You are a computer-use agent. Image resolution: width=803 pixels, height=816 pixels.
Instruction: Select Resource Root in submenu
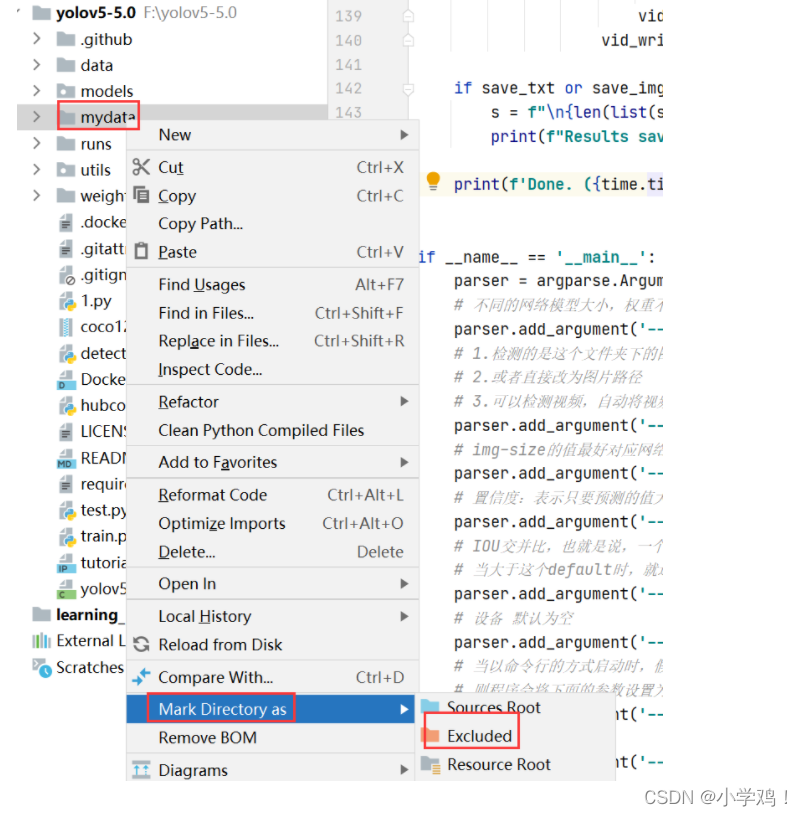(498, 764)
